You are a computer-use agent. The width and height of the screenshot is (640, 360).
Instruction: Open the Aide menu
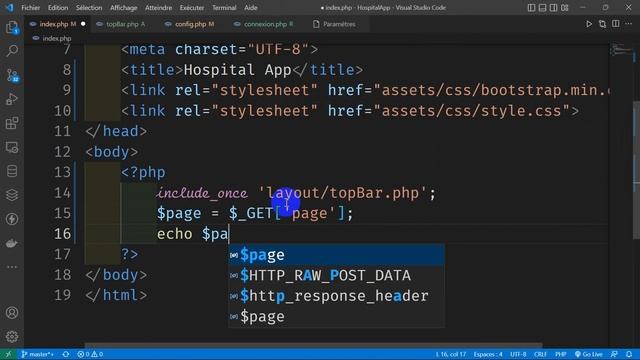(251, 8)
